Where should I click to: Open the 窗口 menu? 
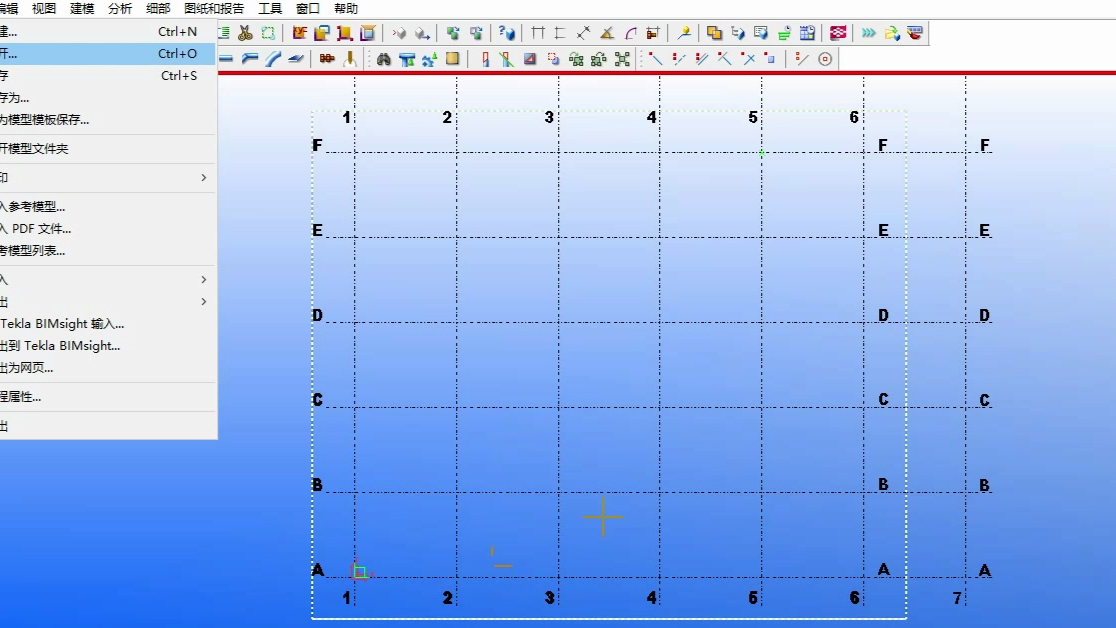[x=307, y=9]
